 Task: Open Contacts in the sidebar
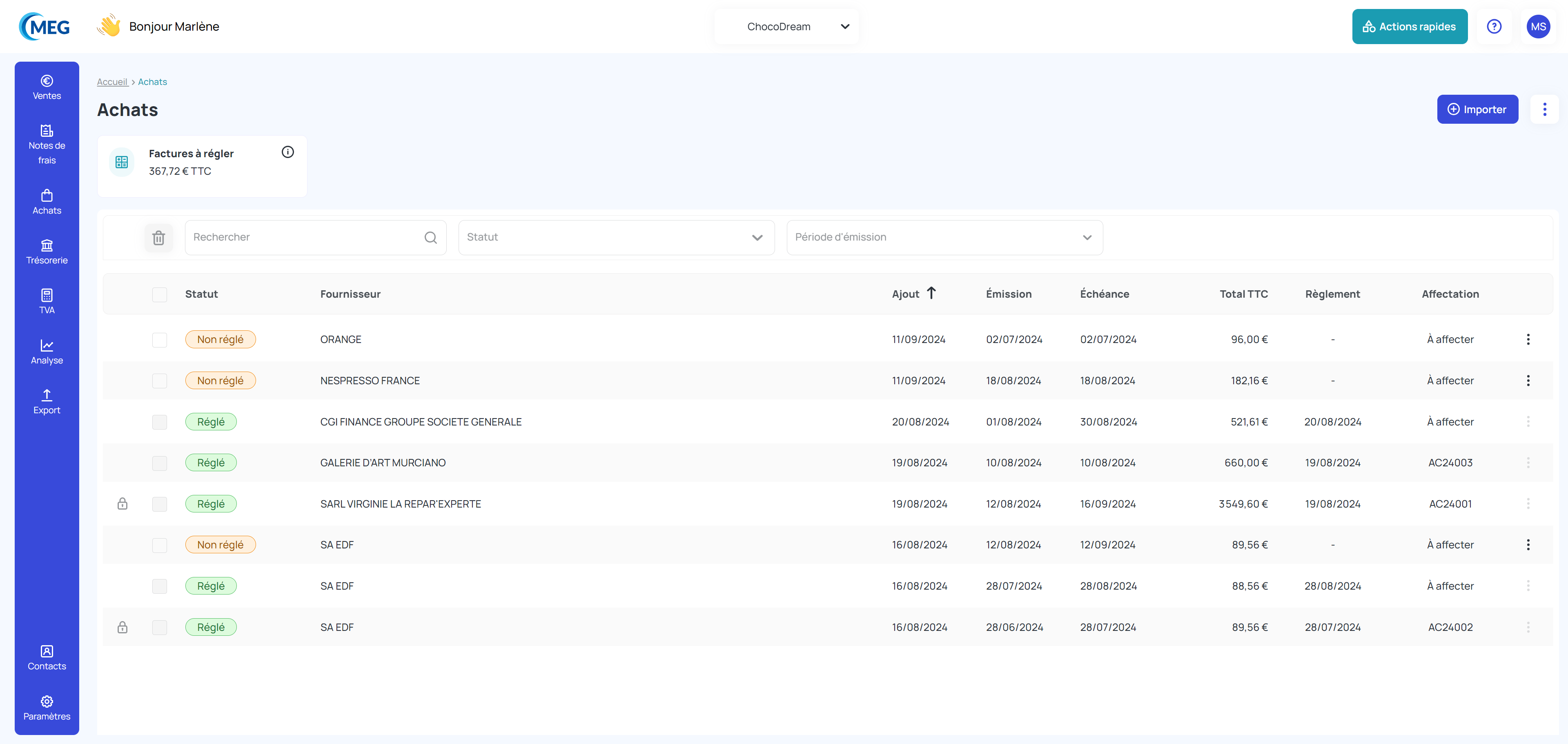click(x=47, y=658)
